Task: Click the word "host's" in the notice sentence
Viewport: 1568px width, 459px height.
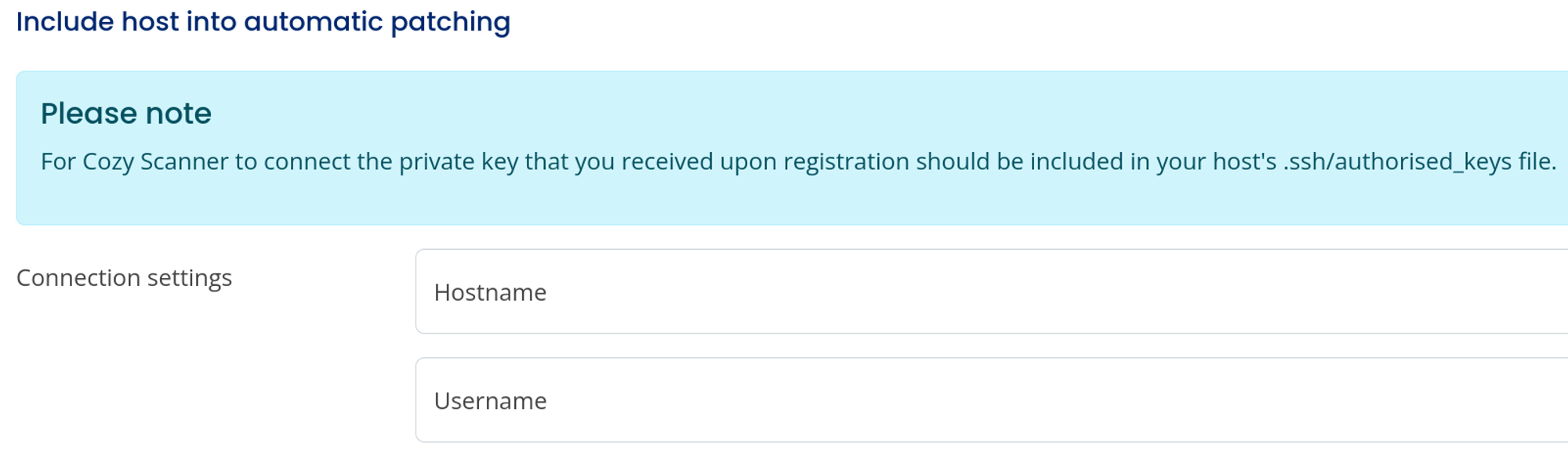Action: pos(1244,161)
